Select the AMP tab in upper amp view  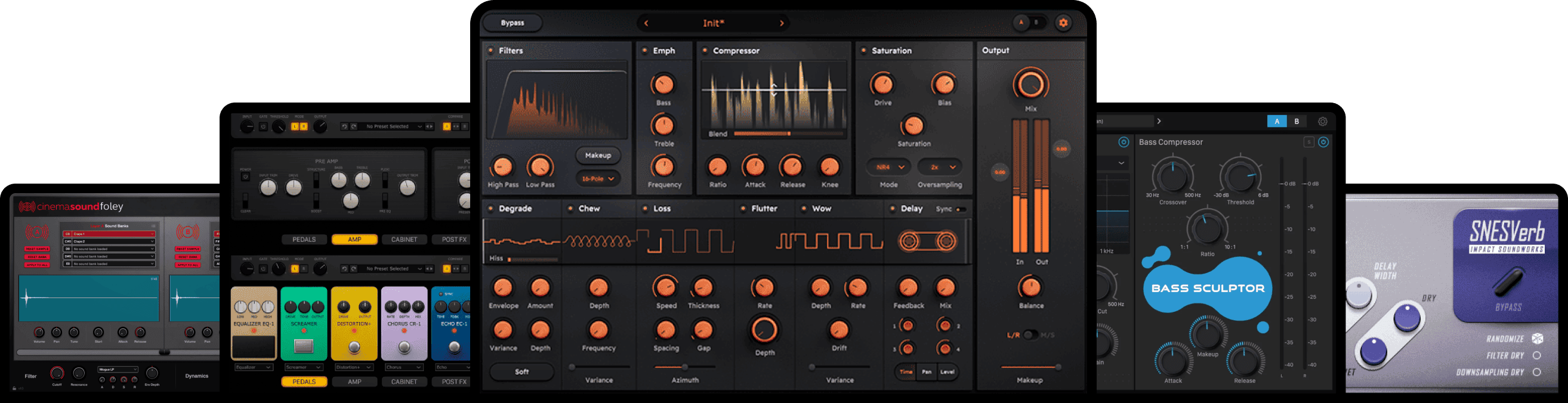click(x=354, y=240)
